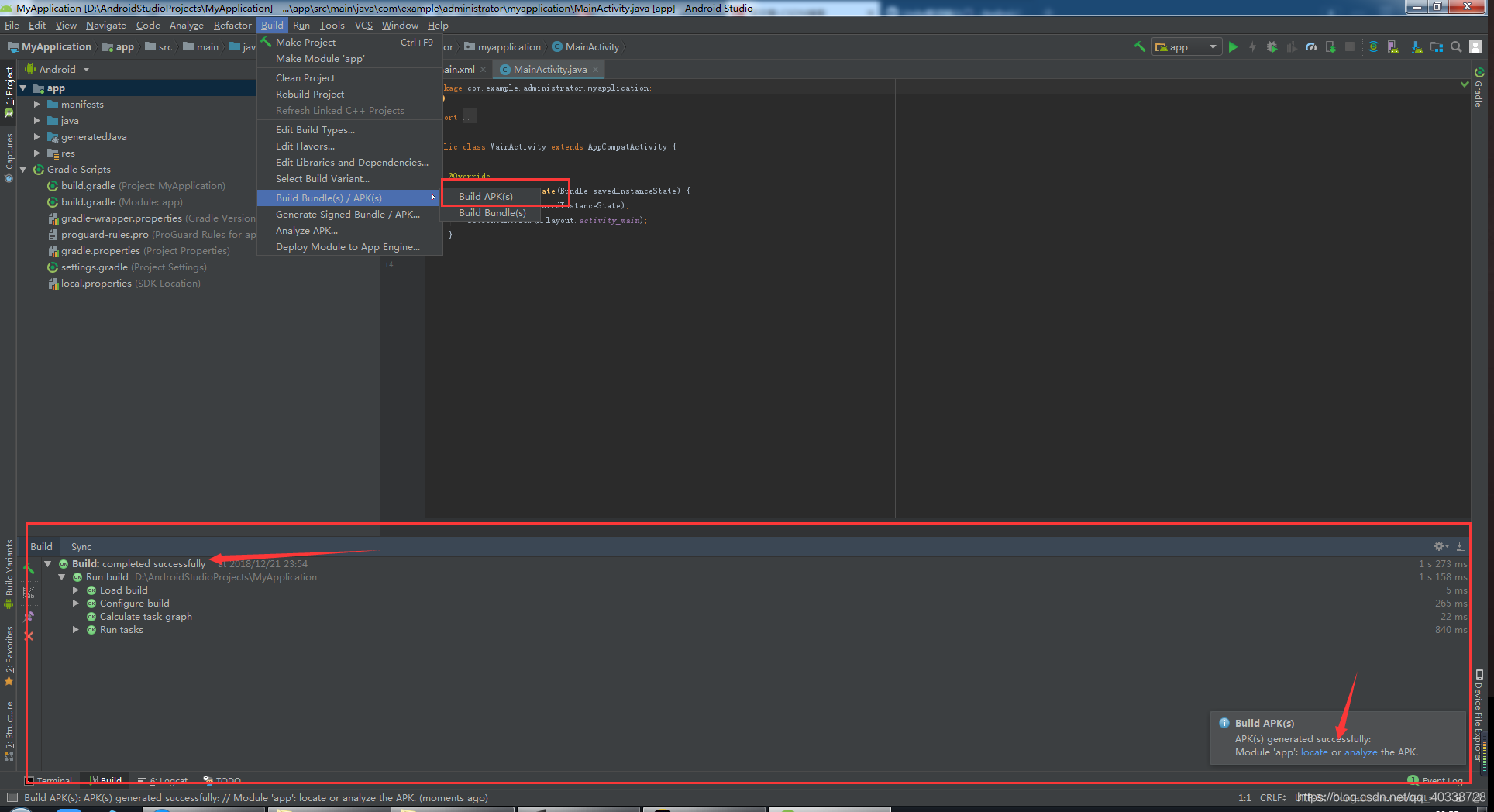Toggle tool window bars square in status bar
This screenshot has height=812, width=1494.
(x=12, y=797)
